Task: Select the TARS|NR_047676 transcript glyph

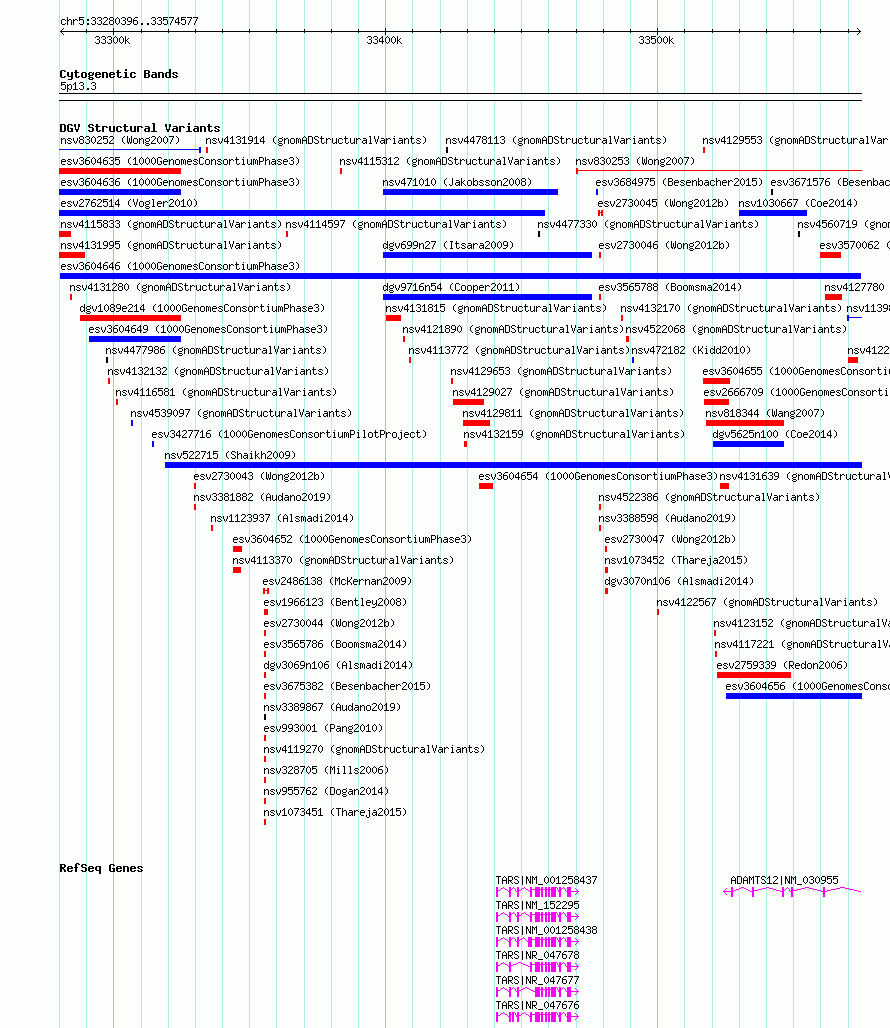Action: (x=537, y=1017)
